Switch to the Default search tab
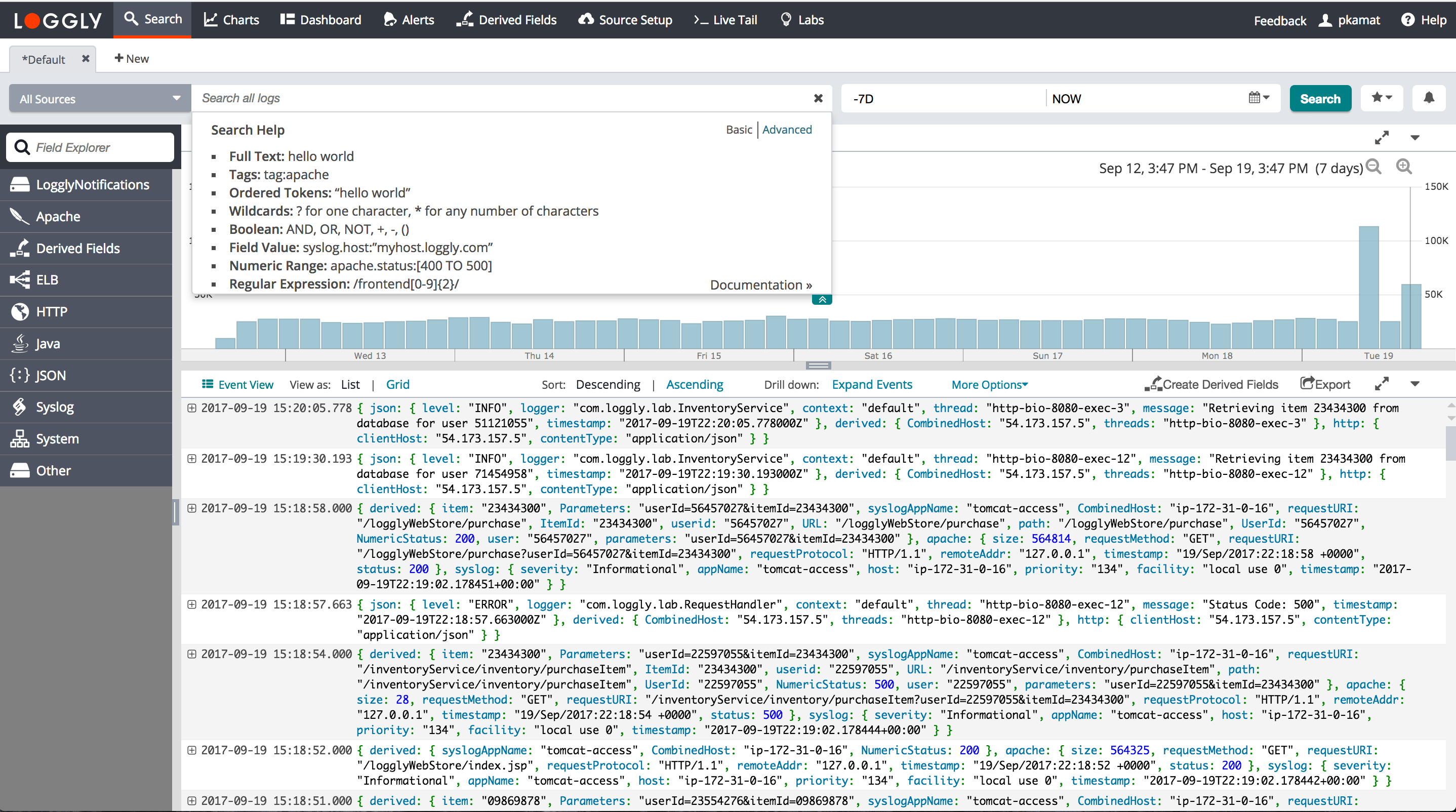The height and width of the screenshot is (812, 1456). 45,59
